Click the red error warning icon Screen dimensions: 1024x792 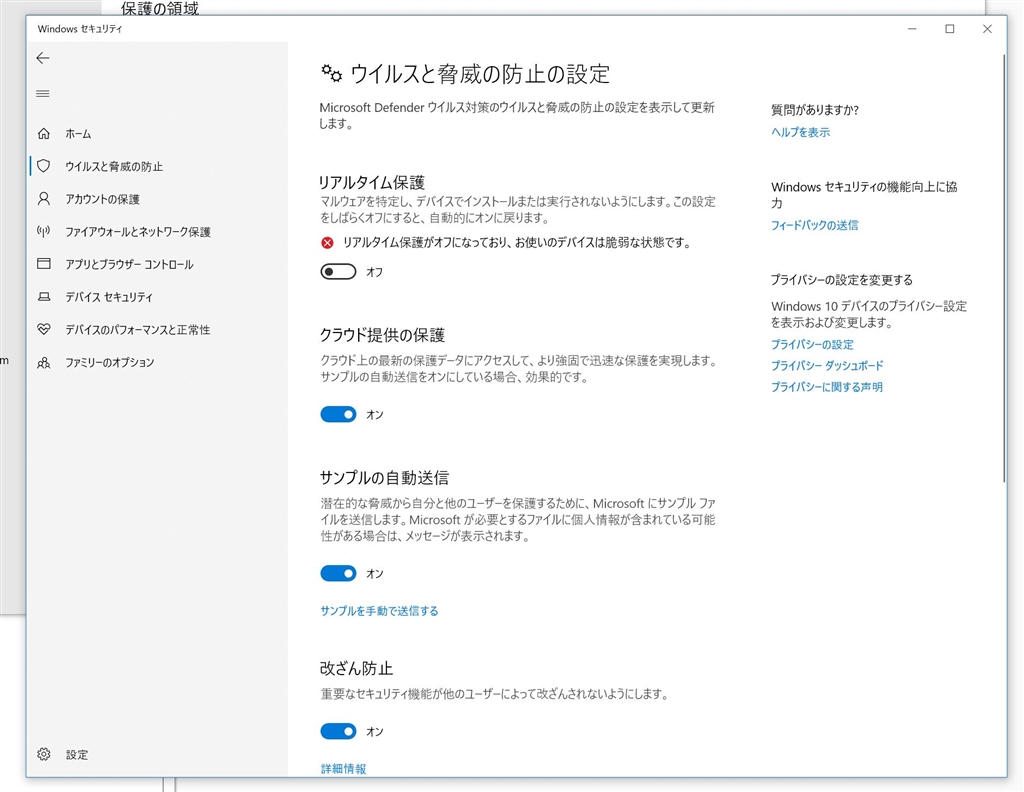point(327,243)
